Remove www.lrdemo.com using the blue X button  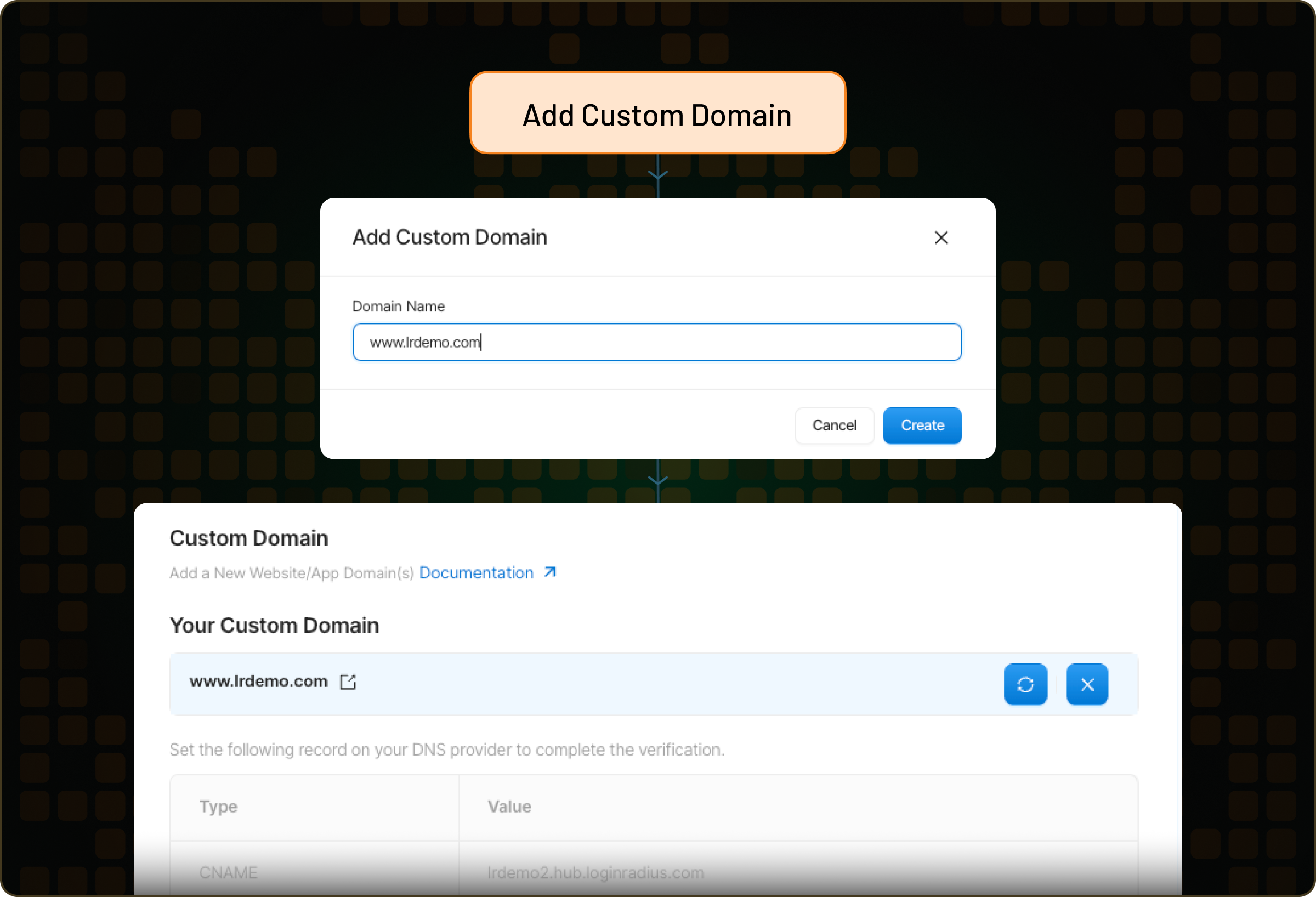[x=1086, y=684]
